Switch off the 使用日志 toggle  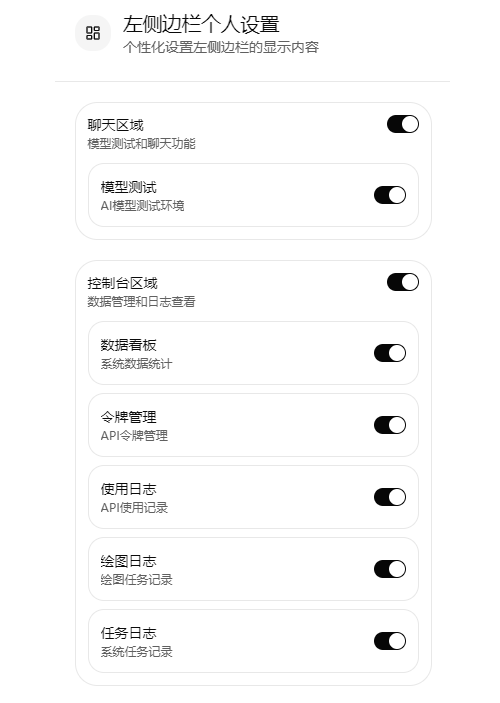tap(390, 497)
